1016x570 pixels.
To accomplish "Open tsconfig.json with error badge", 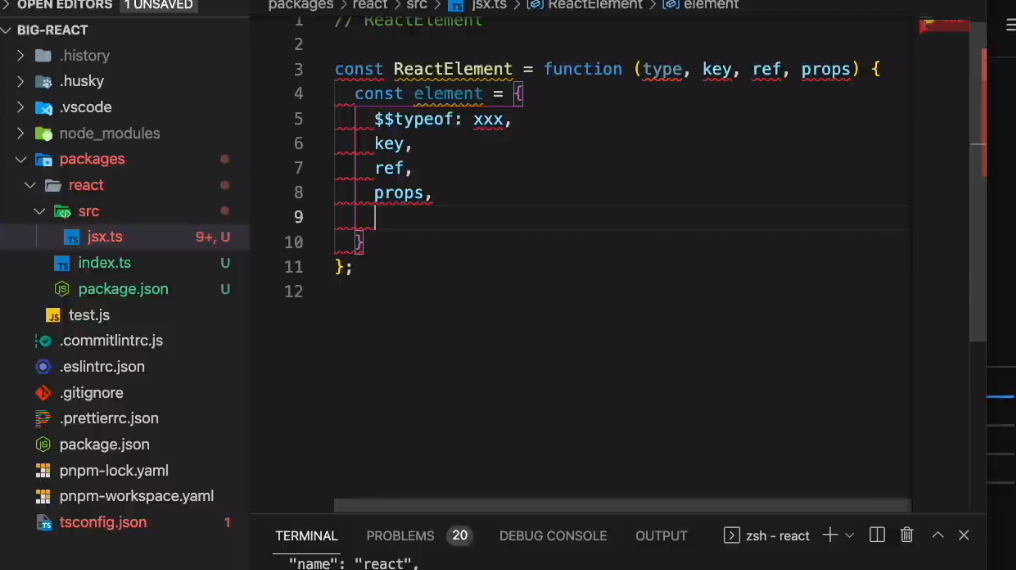I will click(x=102, y=523).
